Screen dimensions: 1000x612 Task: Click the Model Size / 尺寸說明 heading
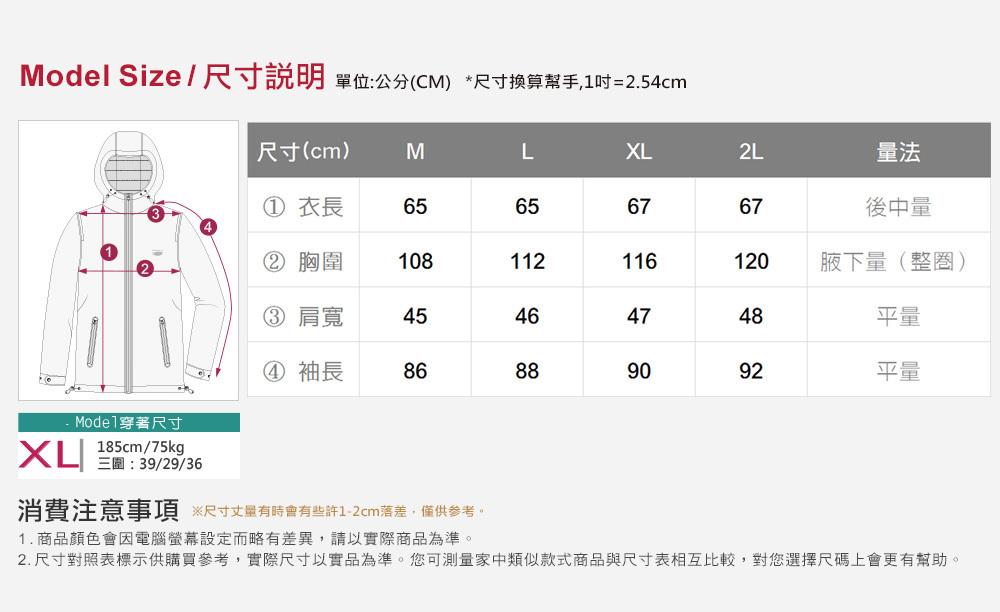point(173,76)
